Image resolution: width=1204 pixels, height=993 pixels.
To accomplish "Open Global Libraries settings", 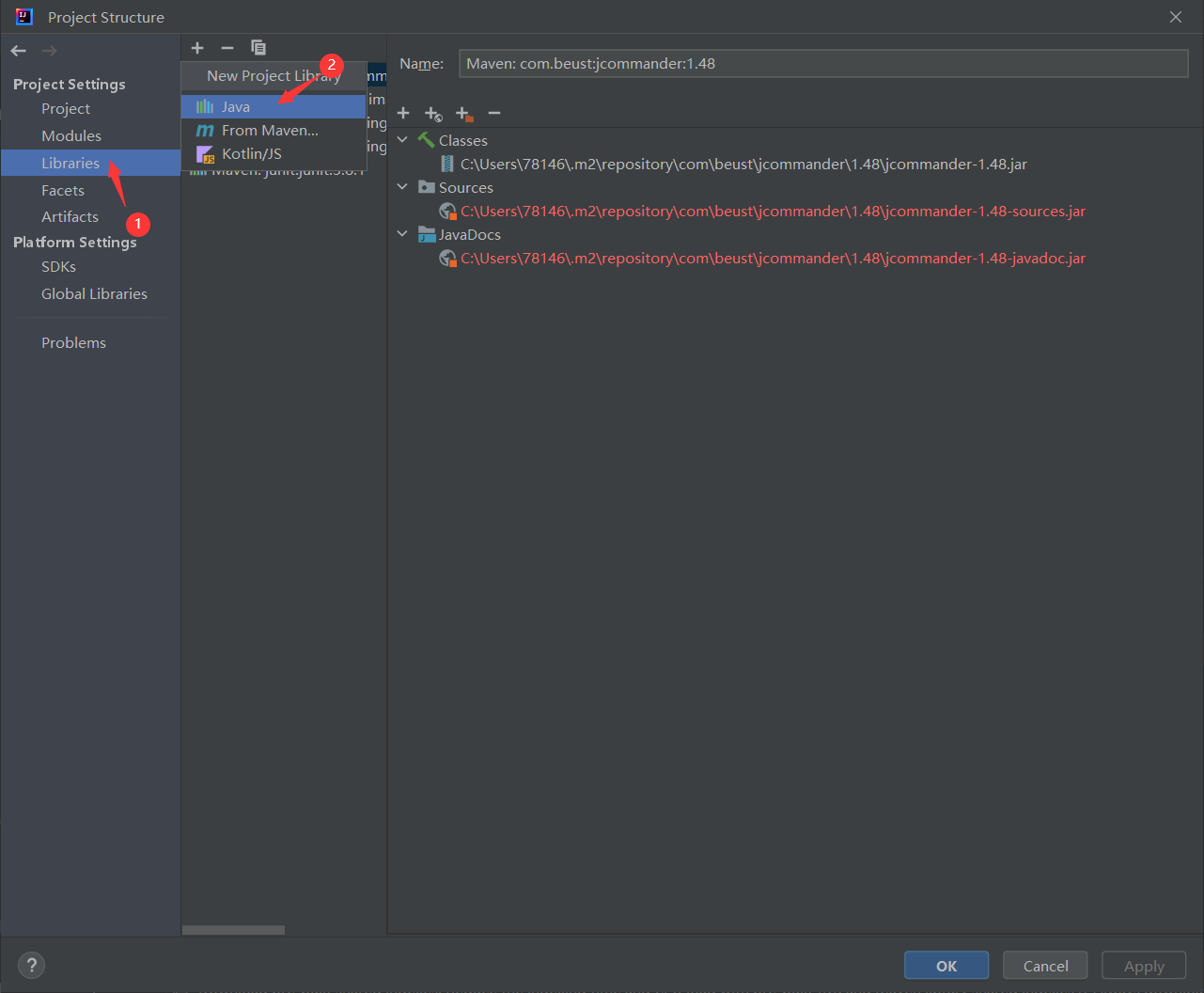I will 94,294.
